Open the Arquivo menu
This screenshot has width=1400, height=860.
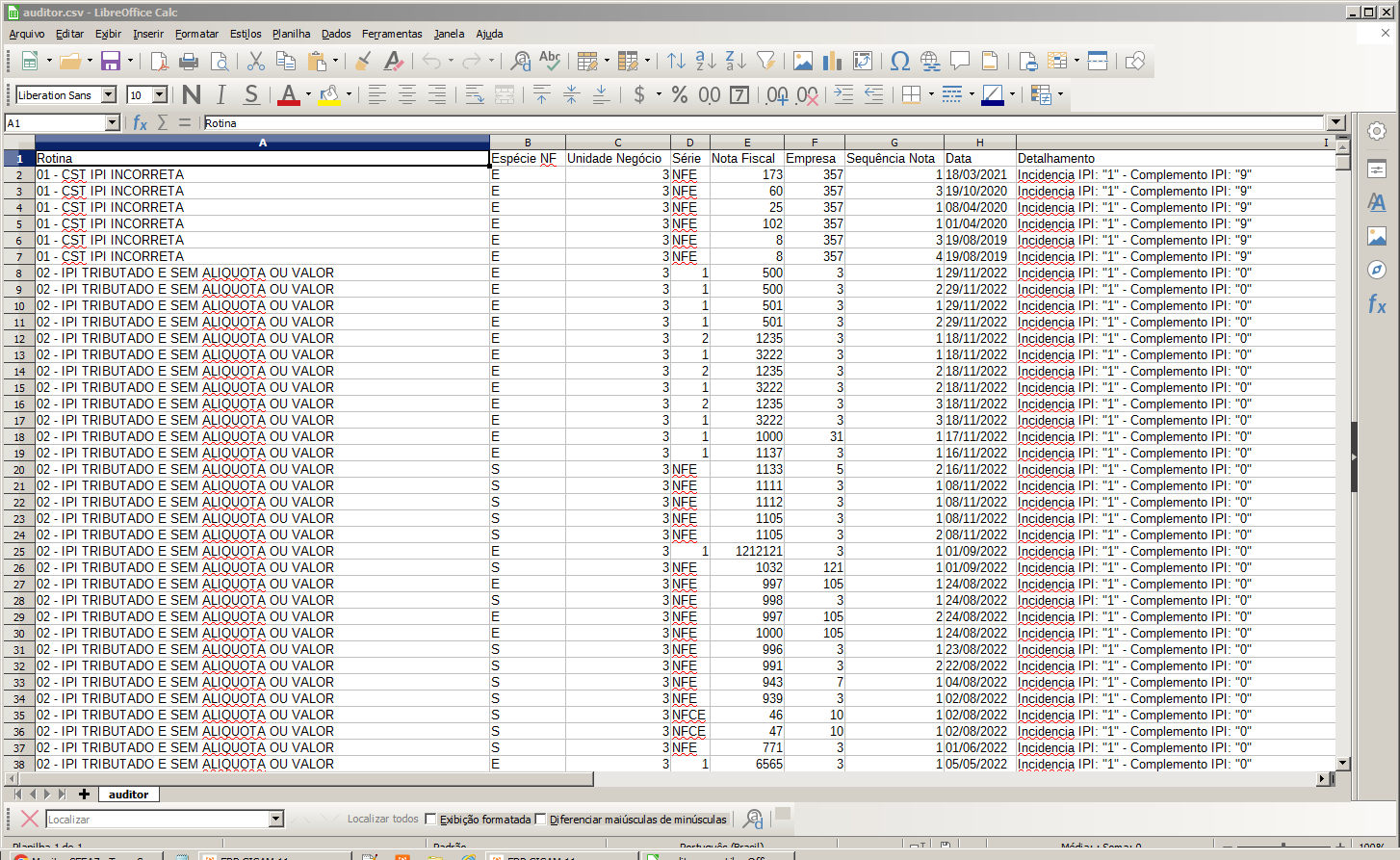(x=27, y=34)
